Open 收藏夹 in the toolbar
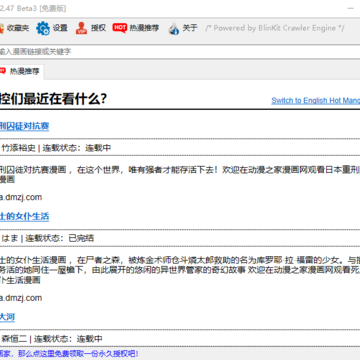 (x=14, y=28)
